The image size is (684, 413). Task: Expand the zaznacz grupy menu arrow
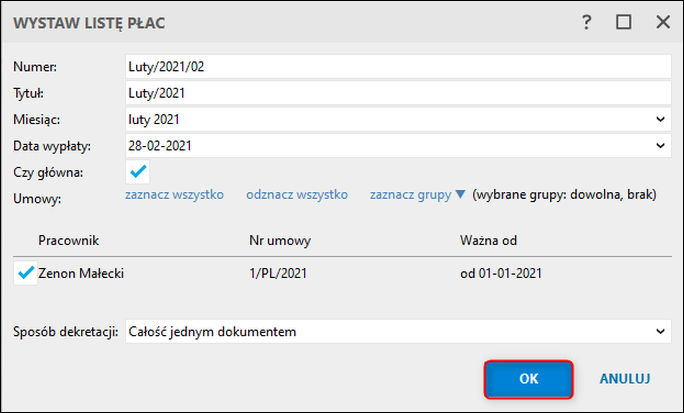[x=460, y=195]
